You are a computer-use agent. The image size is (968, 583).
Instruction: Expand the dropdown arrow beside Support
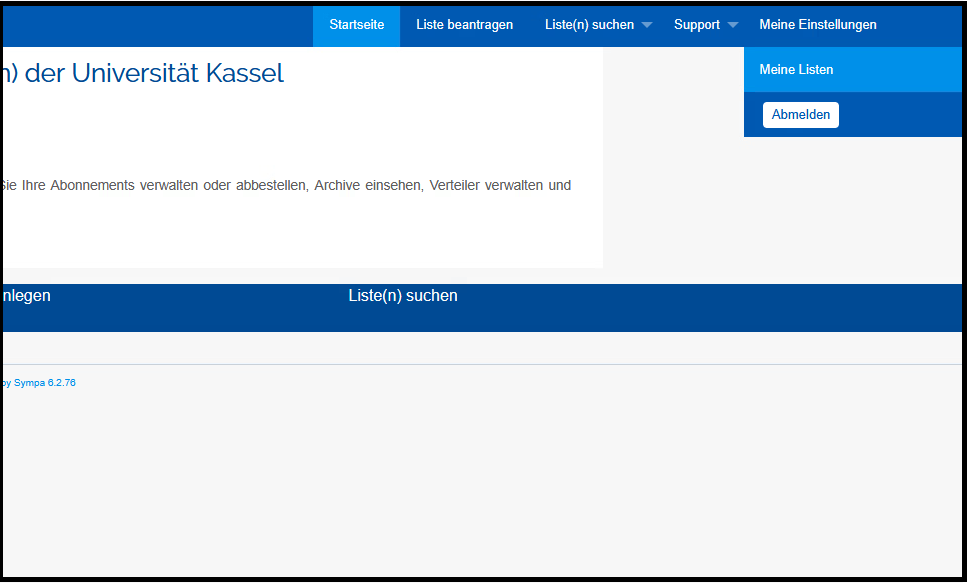(733, 25)
